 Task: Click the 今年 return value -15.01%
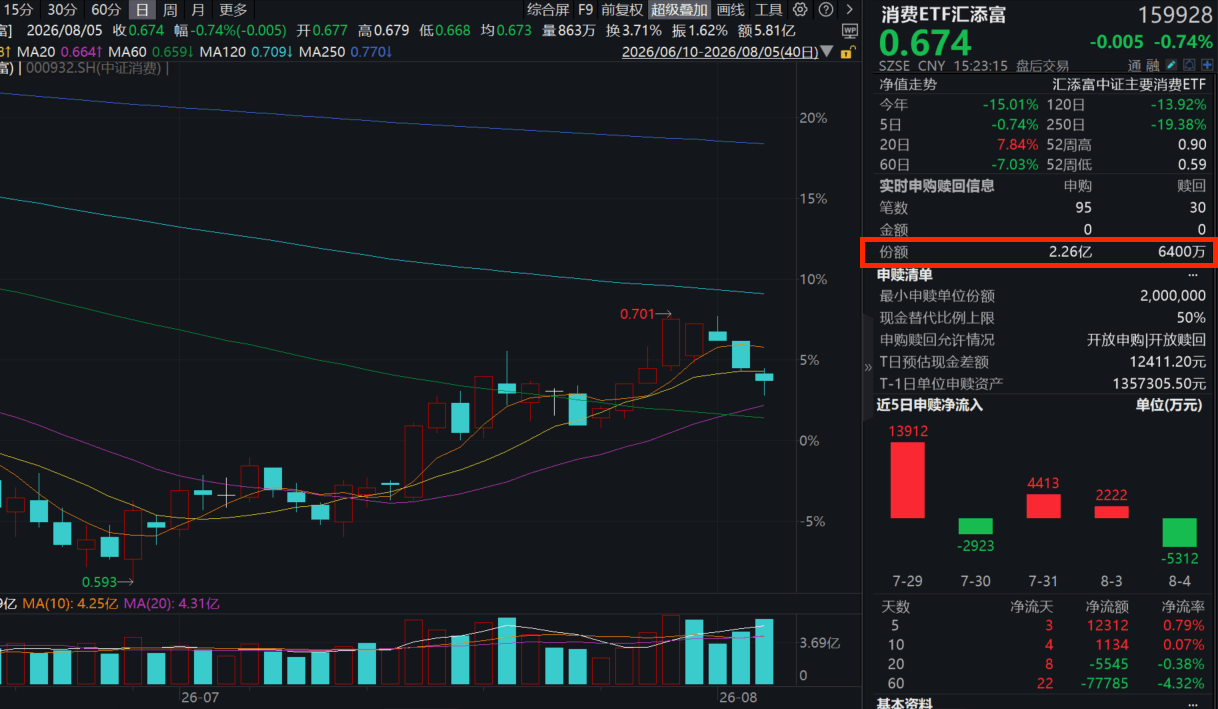coord(1010,104)
